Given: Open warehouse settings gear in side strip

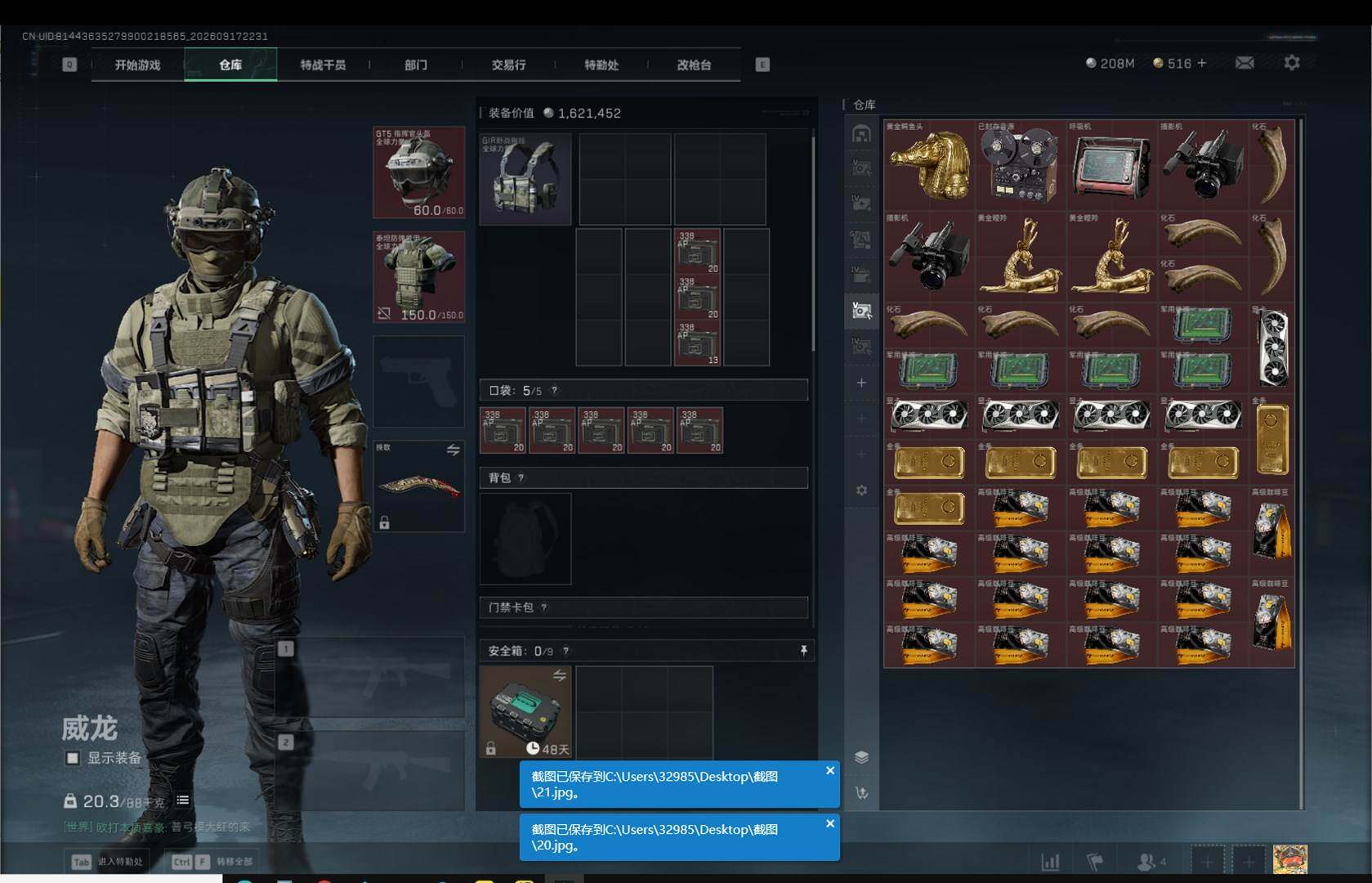Looking at the screenshot, I should [x=861, y=490].
